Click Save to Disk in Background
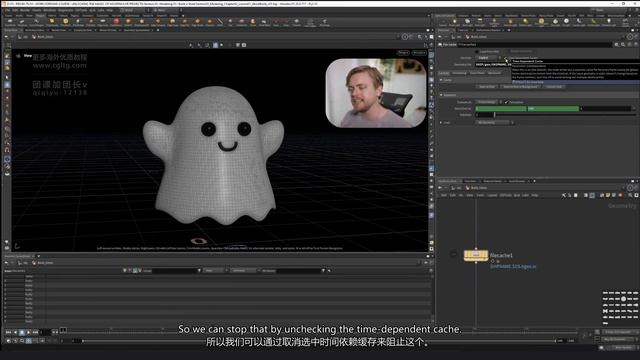Image resolution: width=640 pixels, height=360 pixels. [520, 87]
